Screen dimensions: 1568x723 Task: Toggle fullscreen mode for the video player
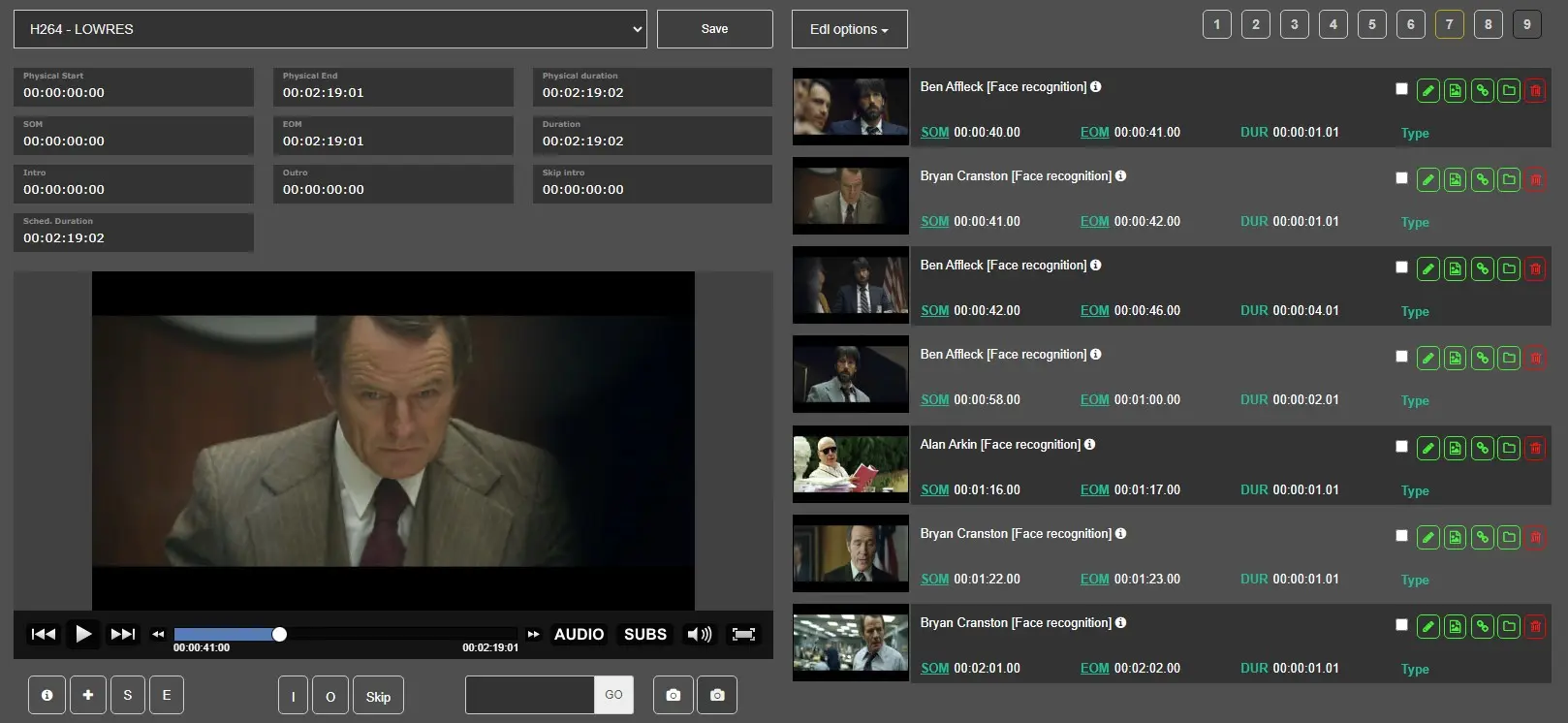point(743,634)
